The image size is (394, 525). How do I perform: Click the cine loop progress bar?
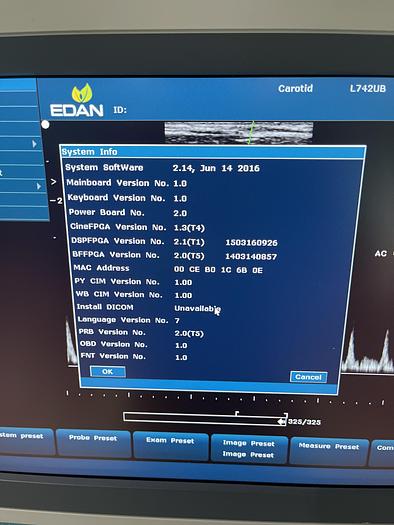tap(205, 419)
